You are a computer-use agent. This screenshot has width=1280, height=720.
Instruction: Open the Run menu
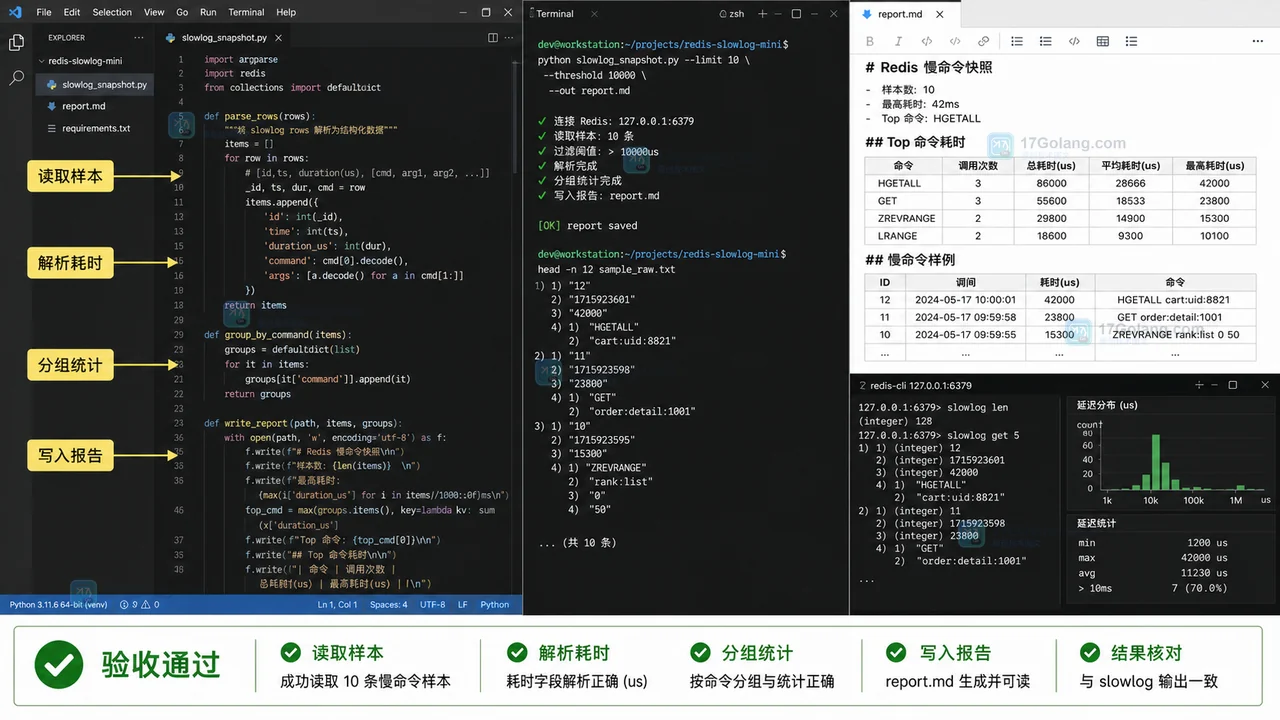pos(208,12)
